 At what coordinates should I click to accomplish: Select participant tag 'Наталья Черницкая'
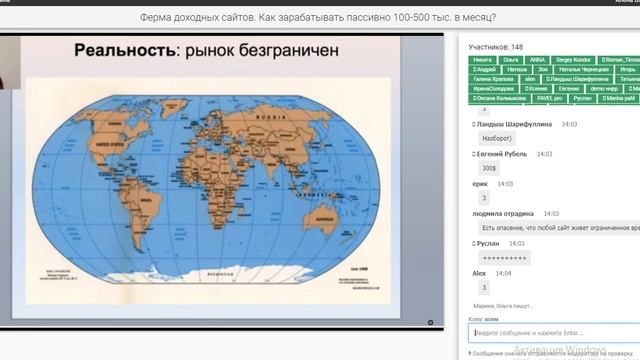tap(584, 70)
